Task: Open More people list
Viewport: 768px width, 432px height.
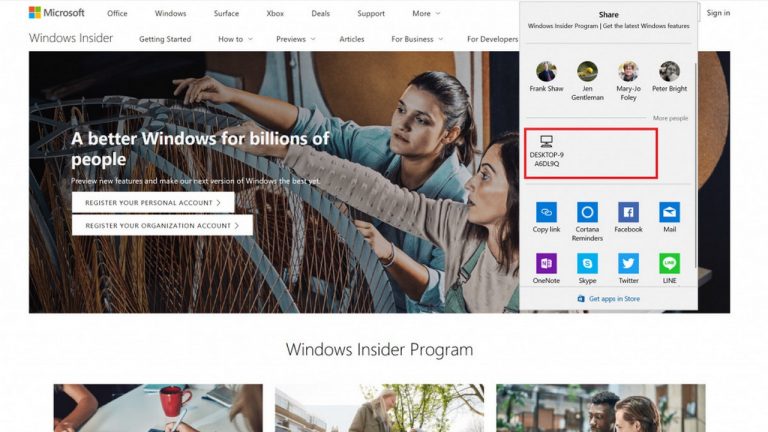Action: point(670,118)
